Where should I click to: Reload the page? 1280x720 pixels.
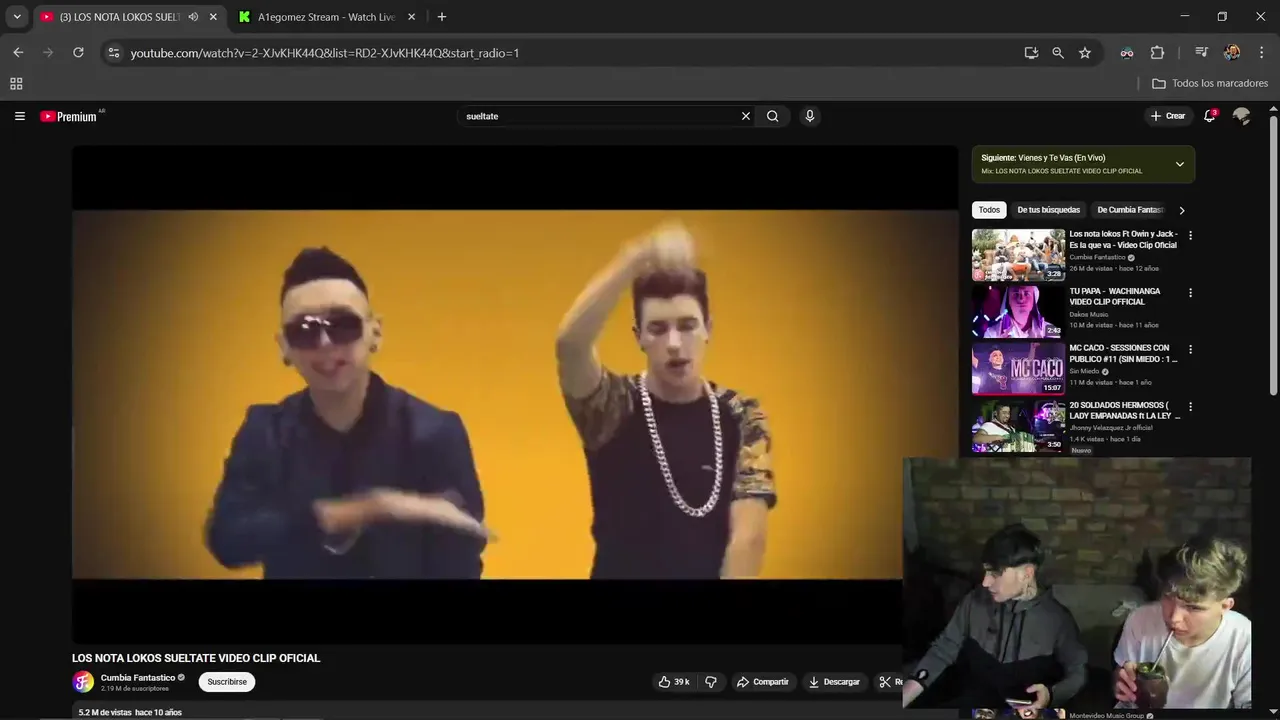78,53
